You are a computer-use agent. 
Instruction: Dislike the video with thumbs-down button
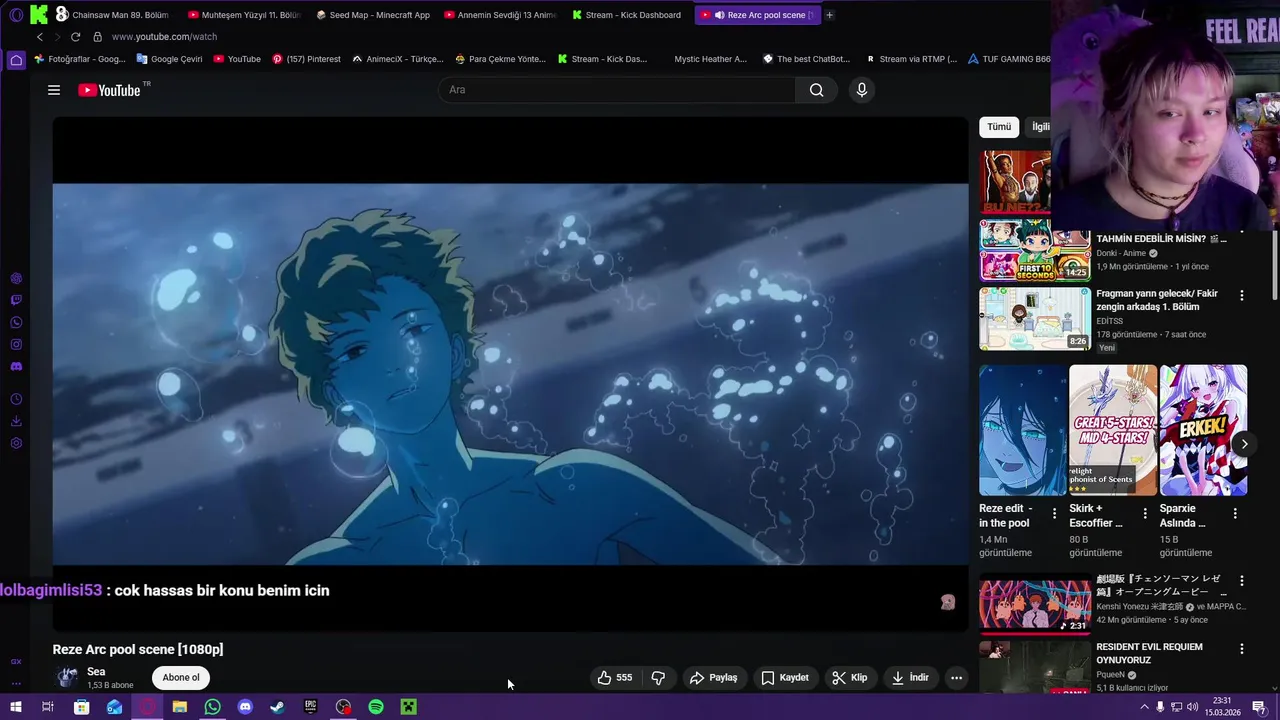click(x=658, y=678)
